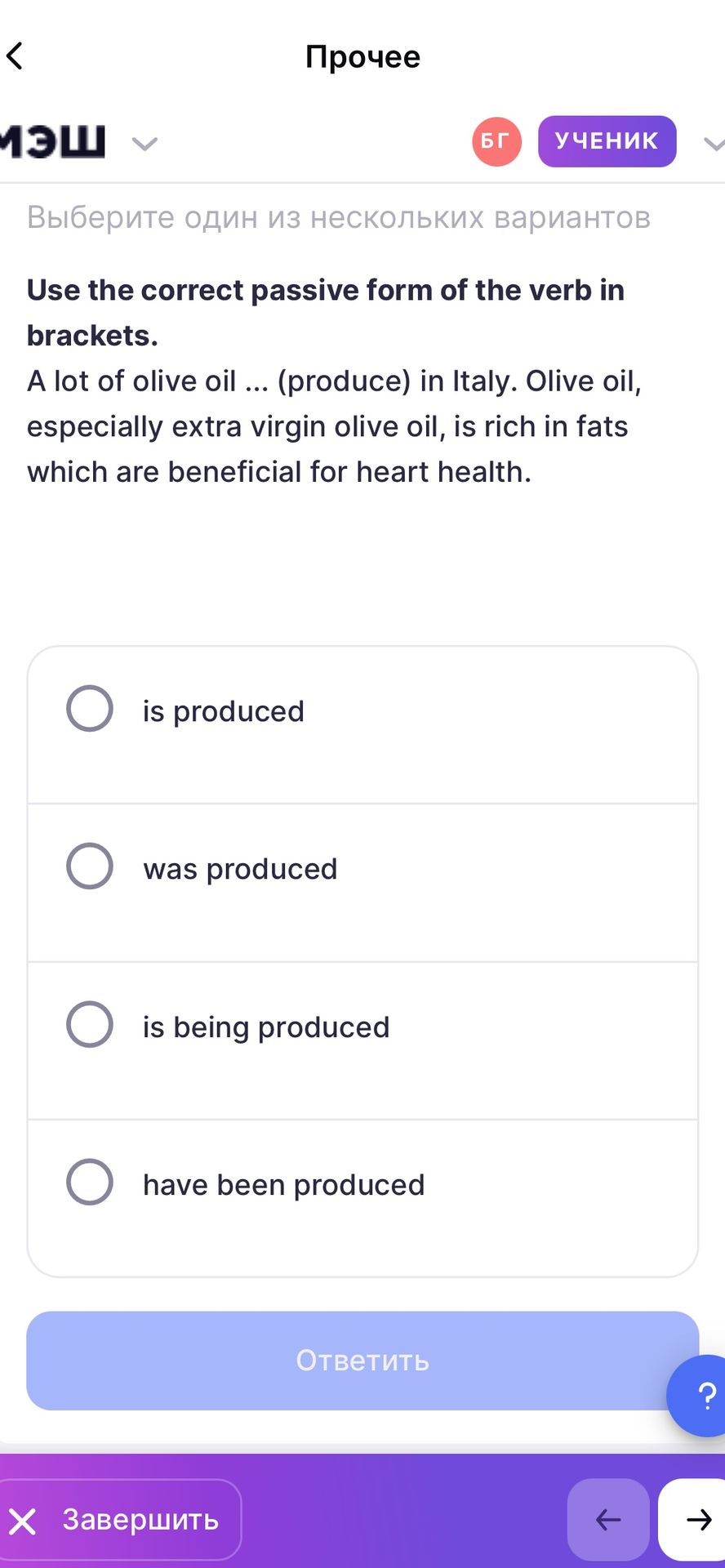Go to next question with right arrow
Image resolution: width=725 pixels, height=1568 pixels.
pyautogui.click(x=693, y=1520)
